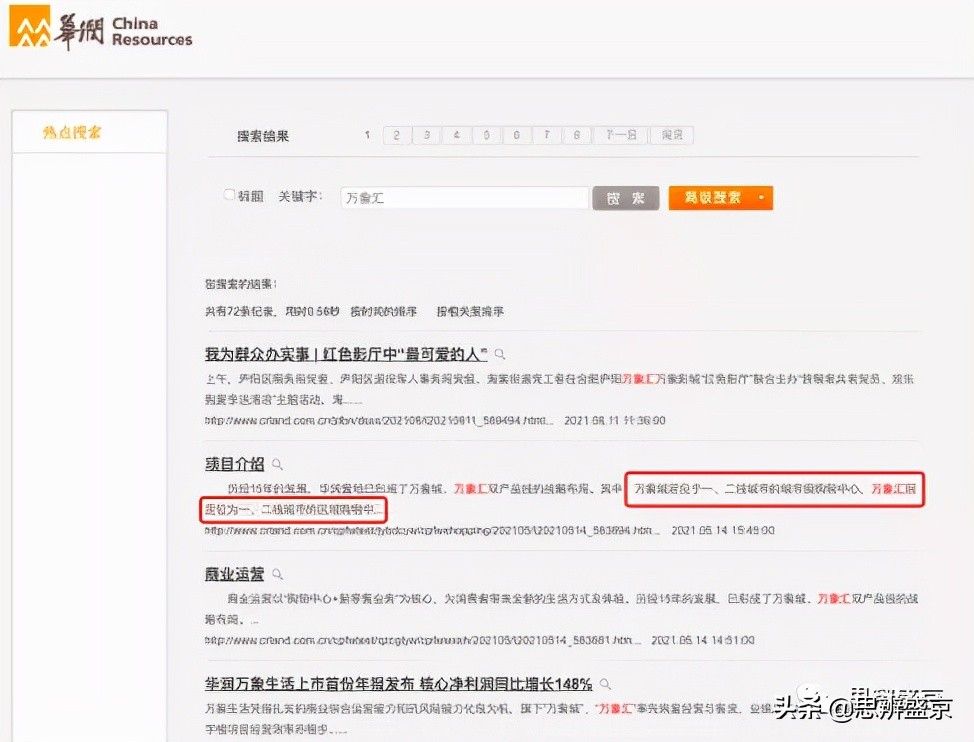Click the orange advanced search button
Viewport: 974px width, 742px height.
714,197
